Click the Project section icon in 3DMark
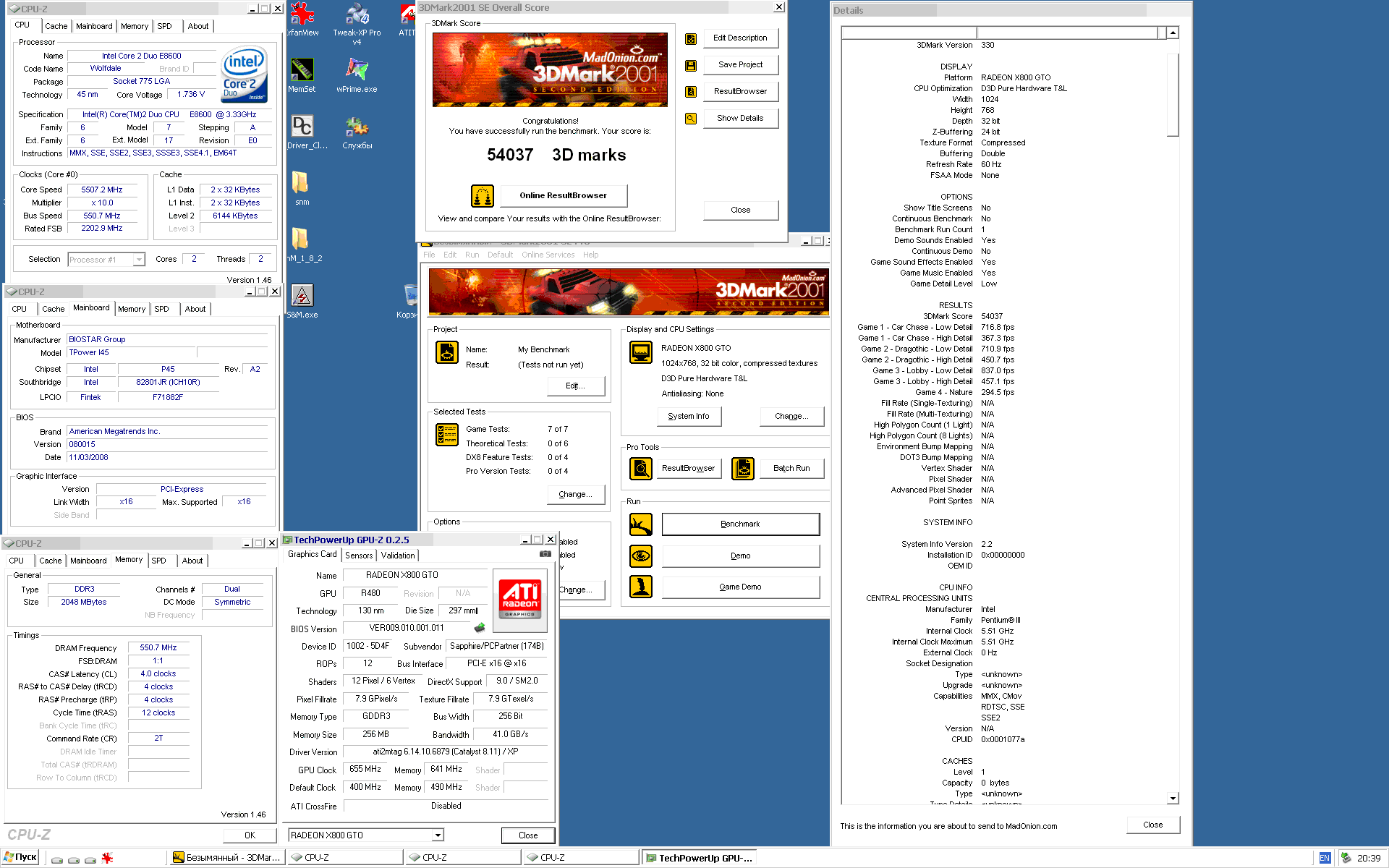Image resolution: width=1389 pixels, height=868 pixels. [x=447, y=352]
